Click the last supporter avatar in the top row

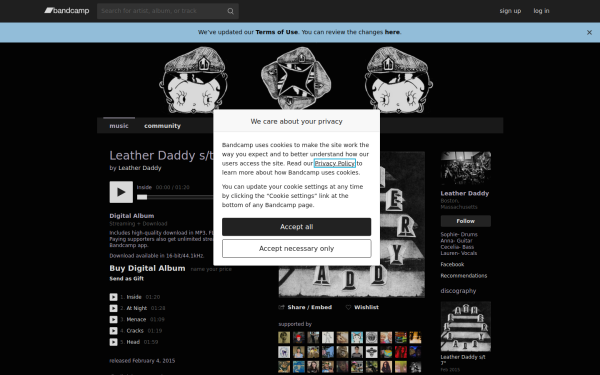(415, 338)
